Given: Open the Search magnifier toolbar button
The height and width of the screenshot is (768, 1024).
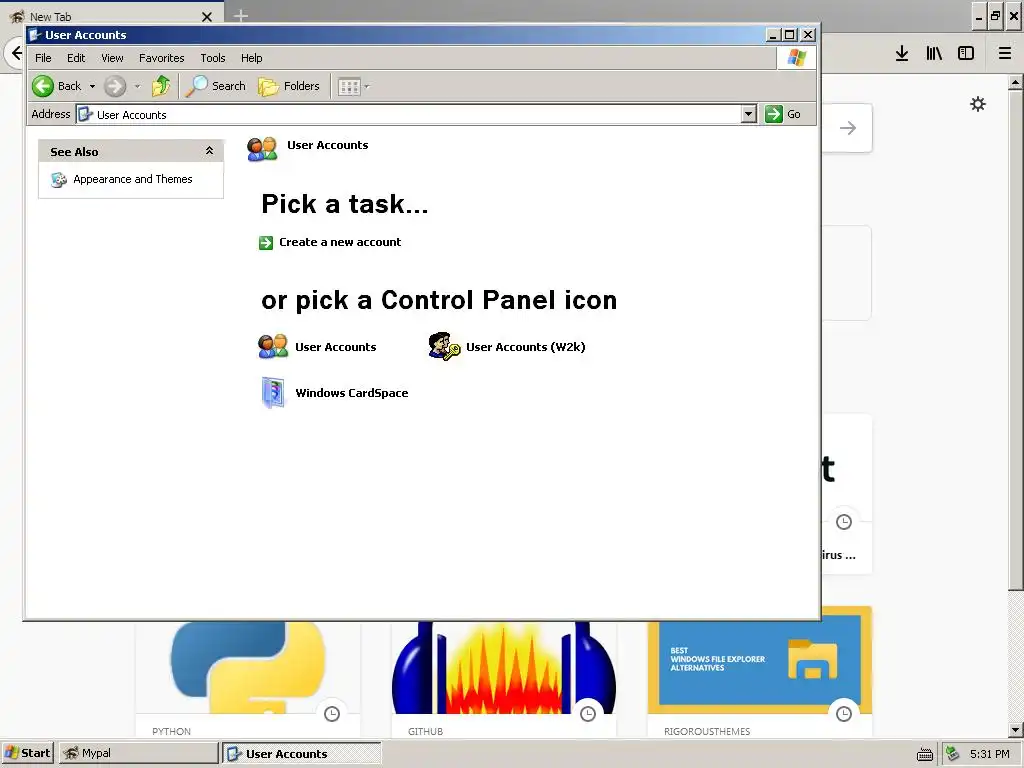Looking at the screenshot, I should pyautogui.click(x=216, y=86).
